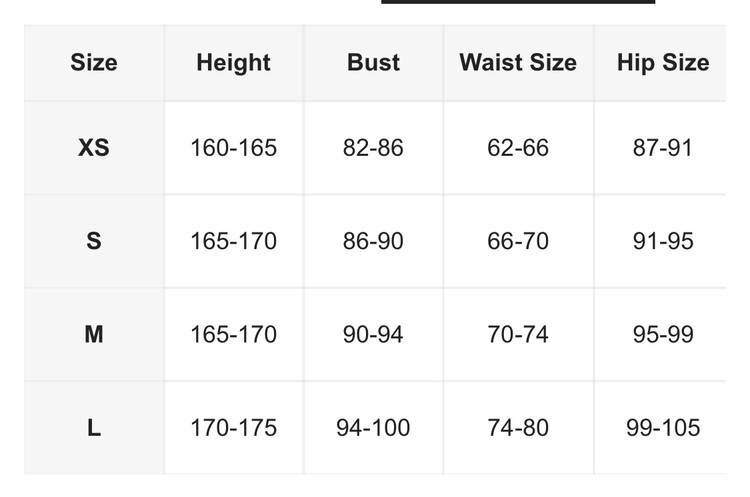Click the 86-90 bust cell
Image resolution: width=750 pixels, height=497 pixels.
pos(373,241)
